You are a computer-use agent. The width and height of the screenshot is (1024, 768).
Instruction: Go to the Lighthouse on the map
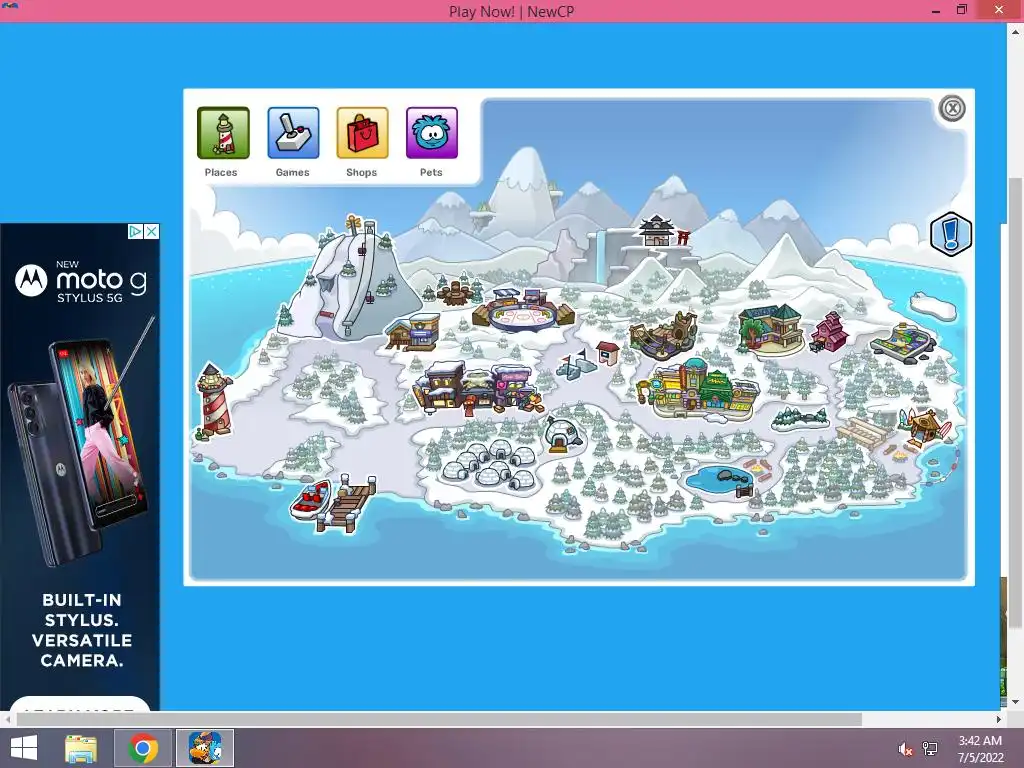click(x=214, y=400)
